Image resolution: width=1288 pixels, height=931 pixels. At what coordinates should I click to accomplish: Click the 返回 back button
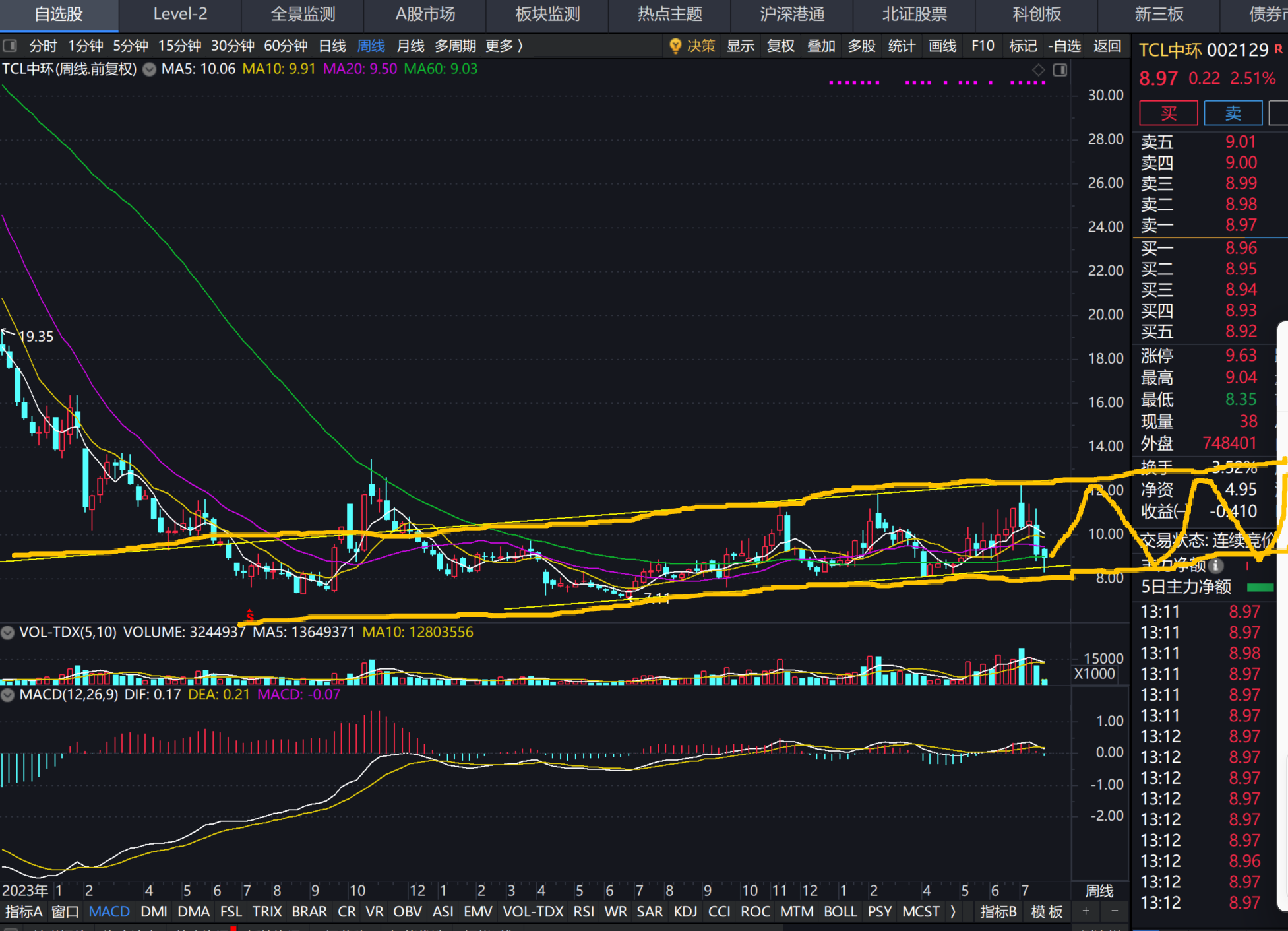pos(1107,46)
